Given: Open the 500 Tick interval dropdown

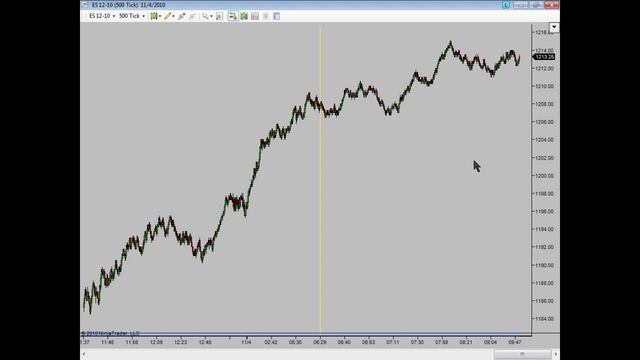Looking at the screenshot, I should [x=132, y=16].
